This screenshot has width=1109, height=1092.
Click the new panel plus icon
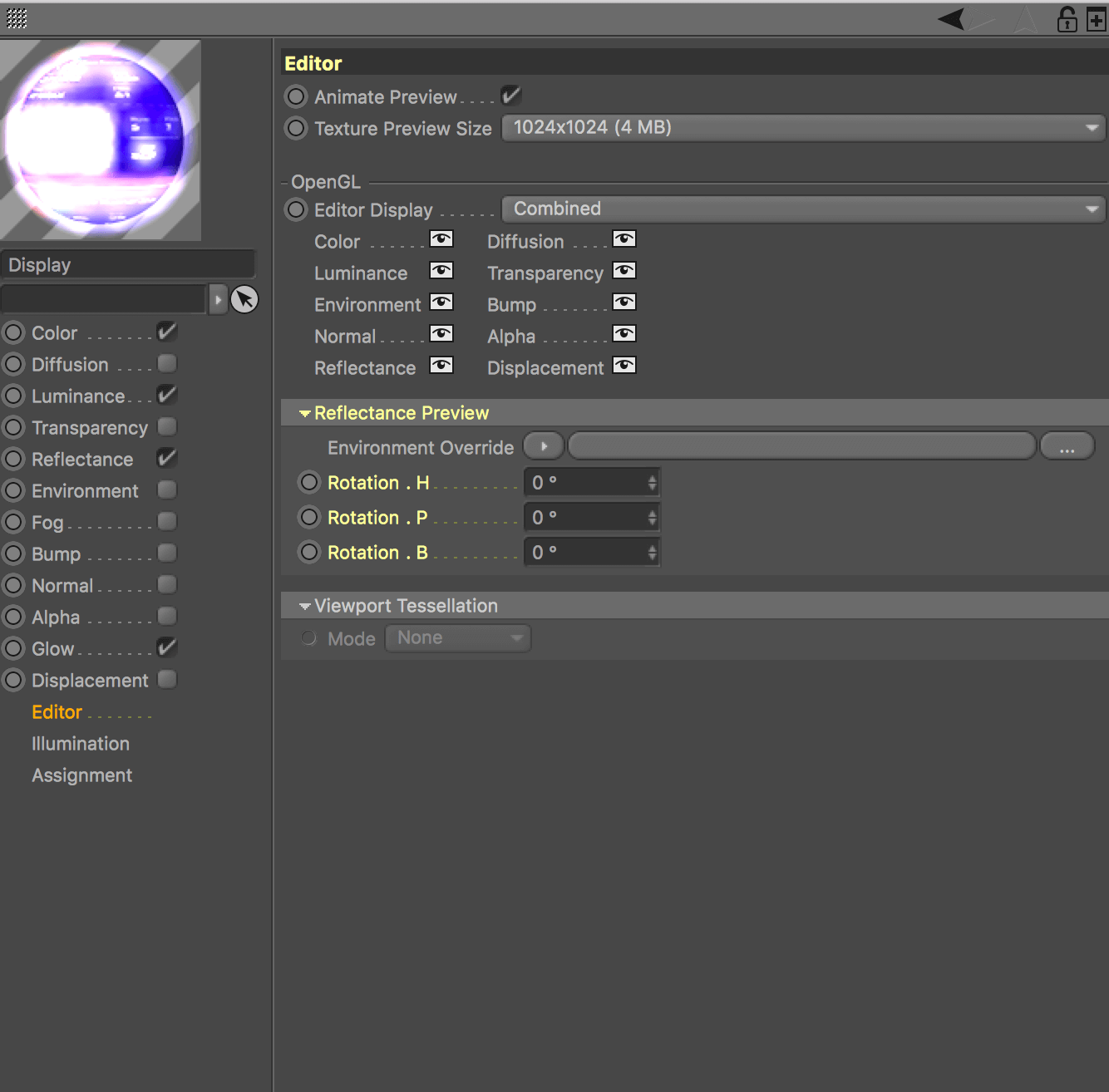1097,19
